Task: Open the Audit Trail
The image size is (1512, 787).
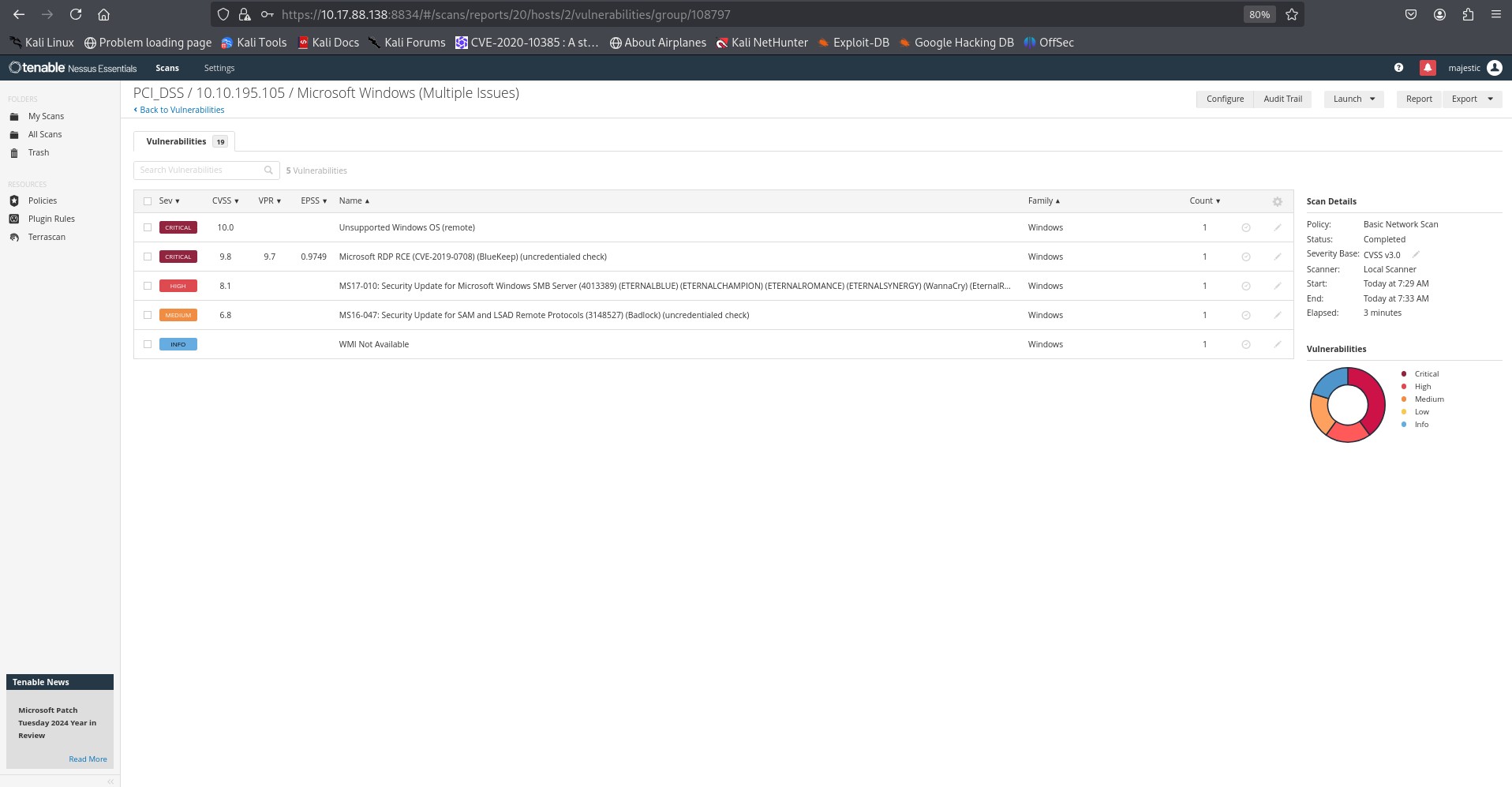Action: pyautogui.click(x=1282, y=99)
